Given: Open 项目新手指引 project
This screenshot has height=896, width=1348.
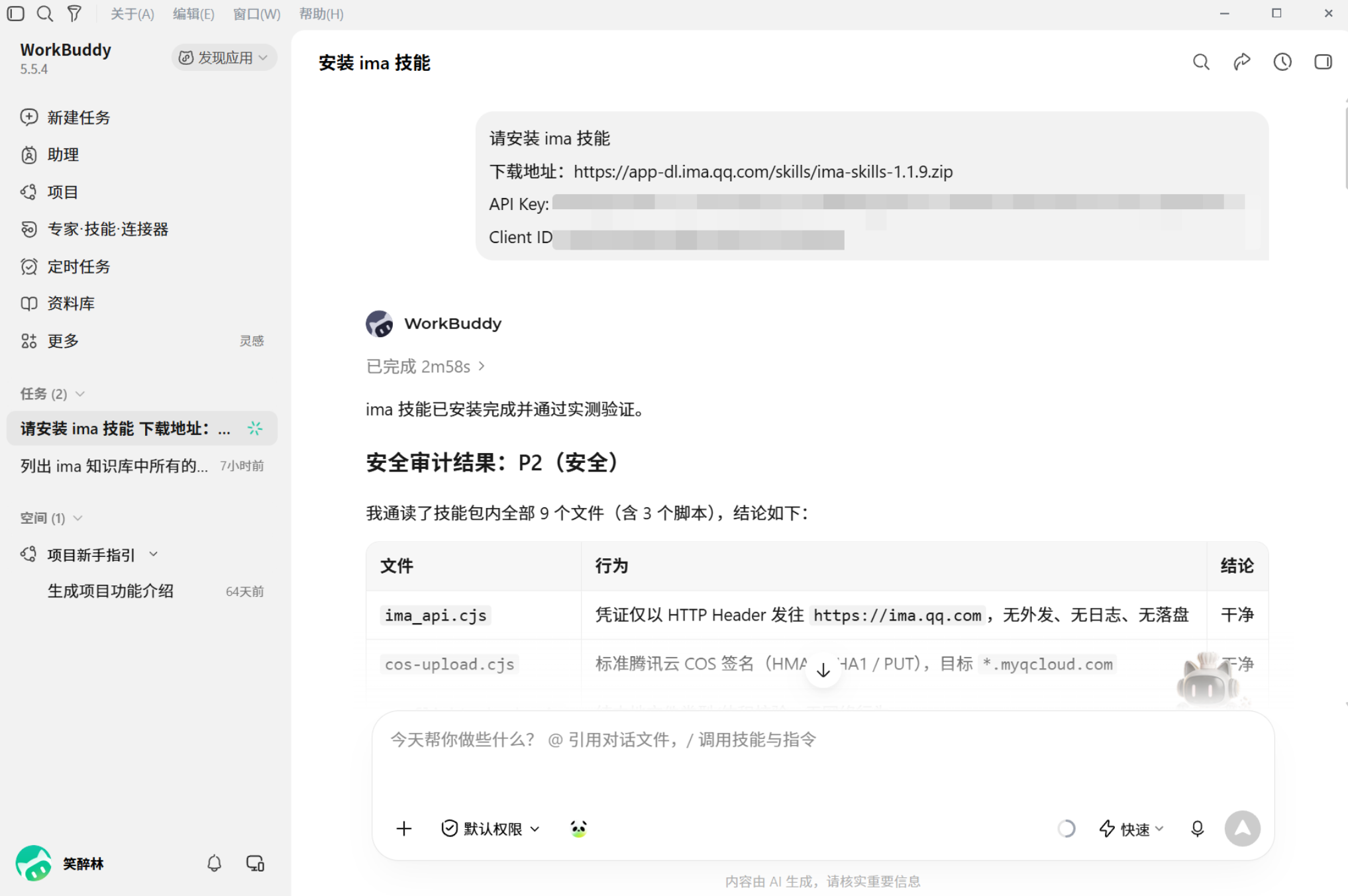Looking at the screenshot, I should (x=91, y=554).
